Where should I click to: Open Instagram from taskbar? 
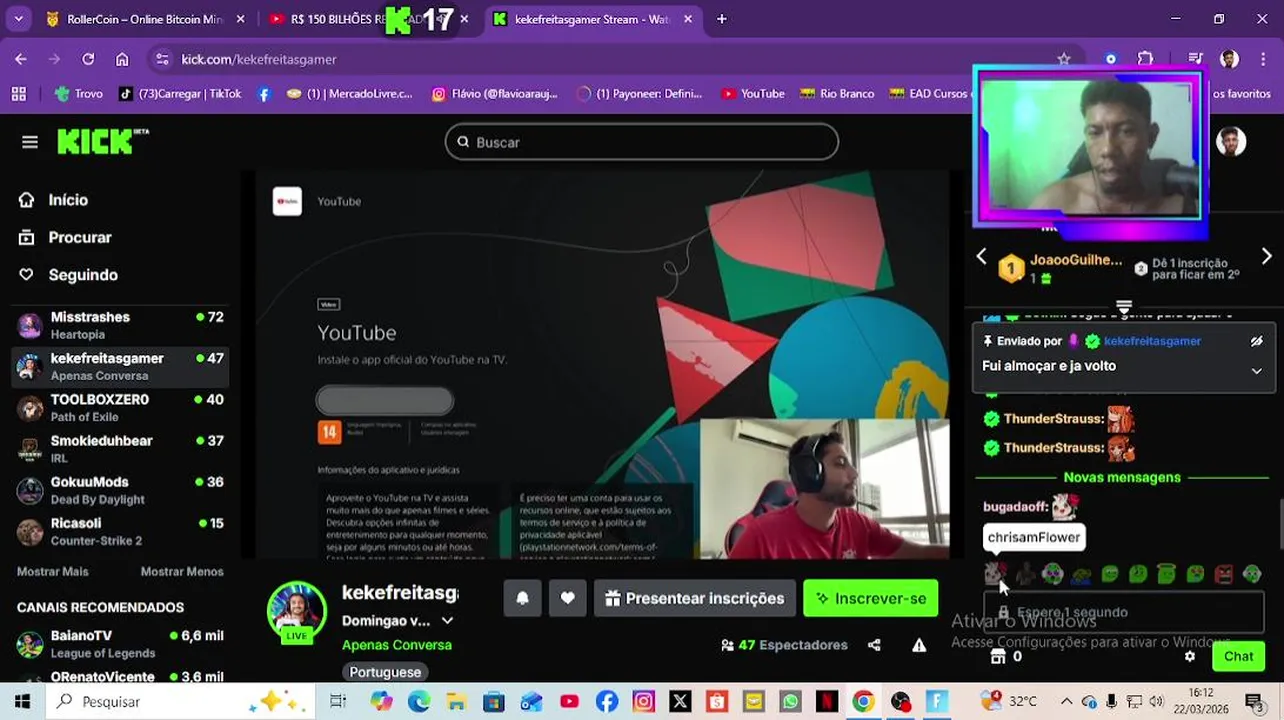tap(643, 702)
